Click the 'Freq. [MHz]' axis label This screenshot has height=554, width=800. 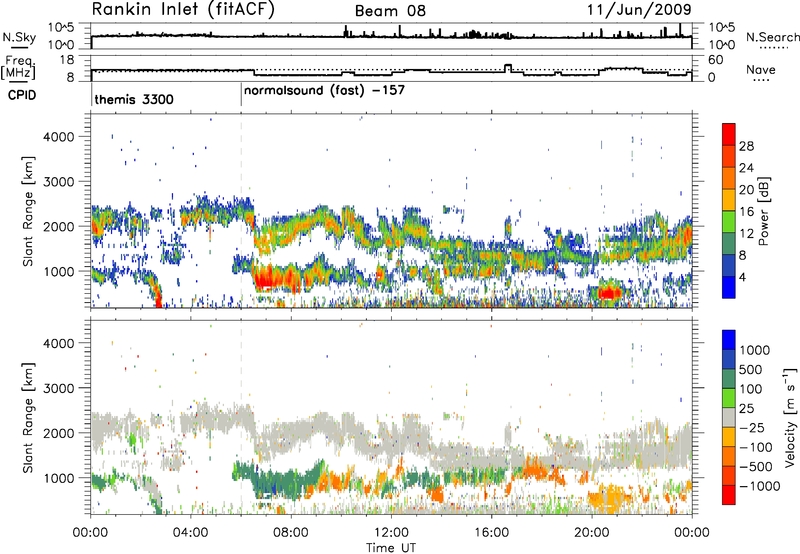[19, 68]
